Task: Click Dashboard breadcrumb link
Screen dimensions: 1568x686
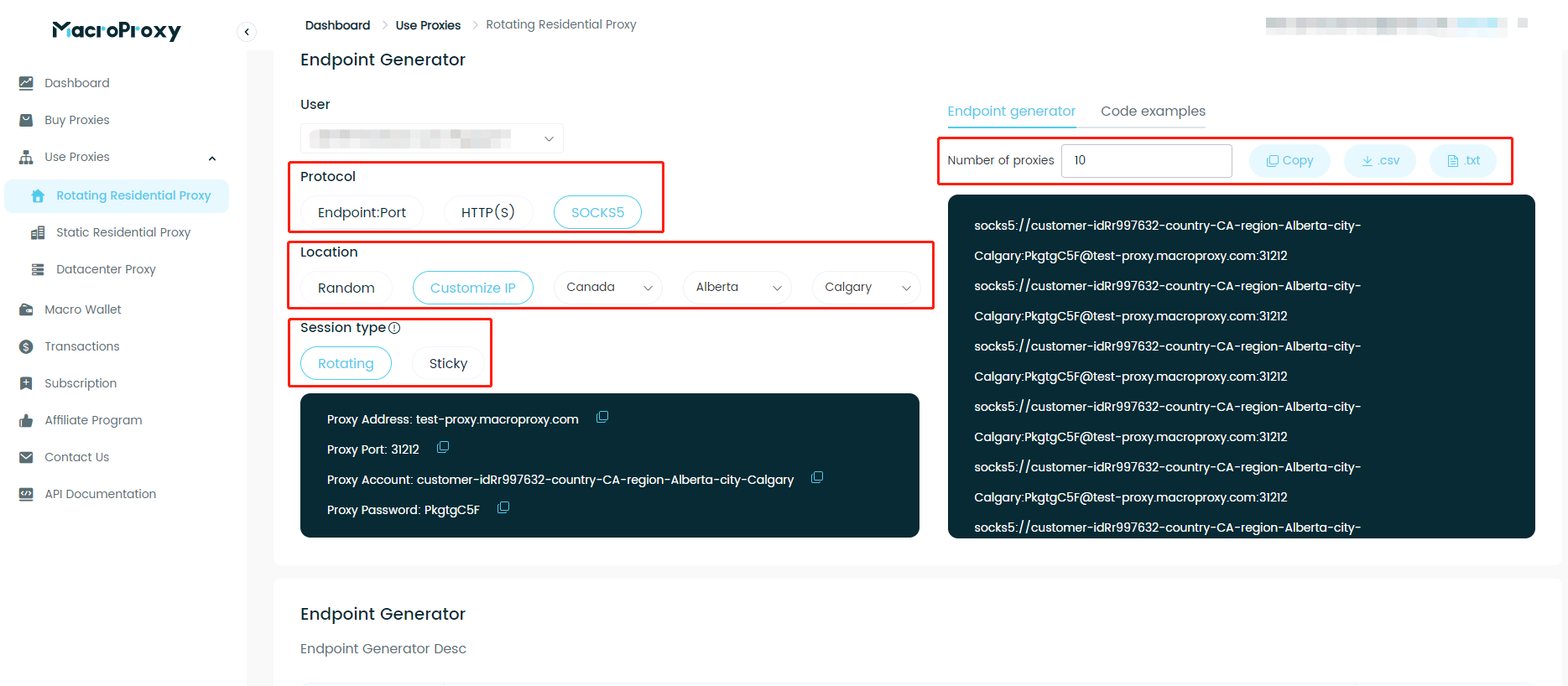Action: click(x=337, y=25)
